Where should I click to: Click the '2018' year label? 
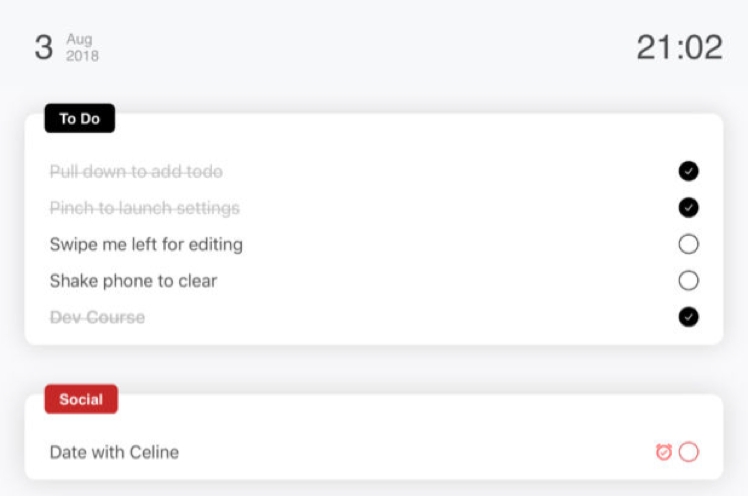[x=82, y=56]
